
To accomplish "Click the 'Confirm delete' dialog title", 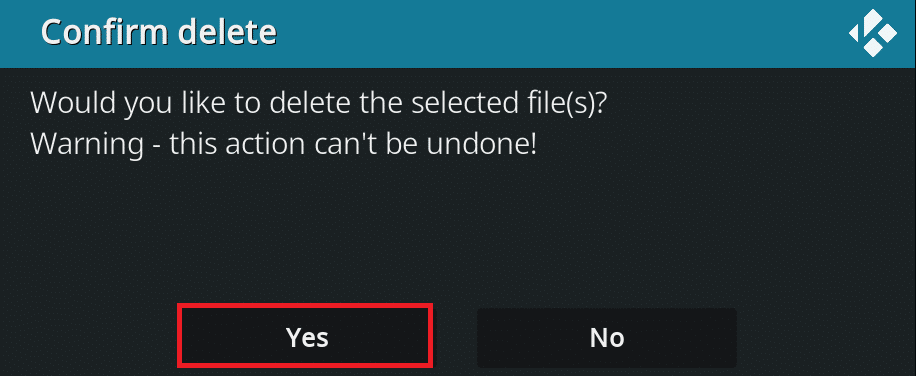I will coord(158,32).
